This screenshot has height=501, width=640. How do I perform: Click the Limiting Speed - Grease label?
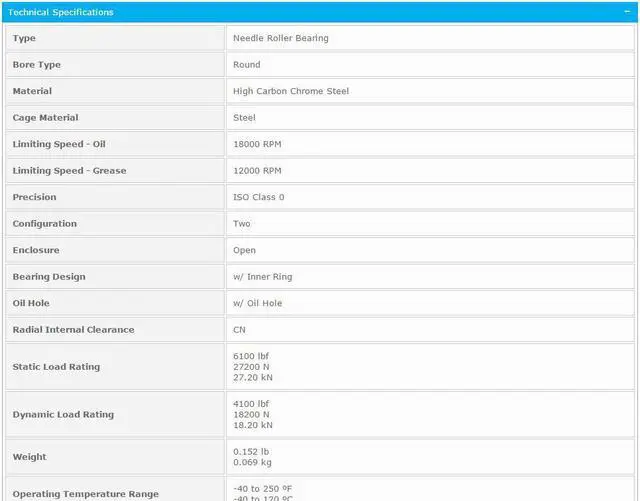point(69,171)
